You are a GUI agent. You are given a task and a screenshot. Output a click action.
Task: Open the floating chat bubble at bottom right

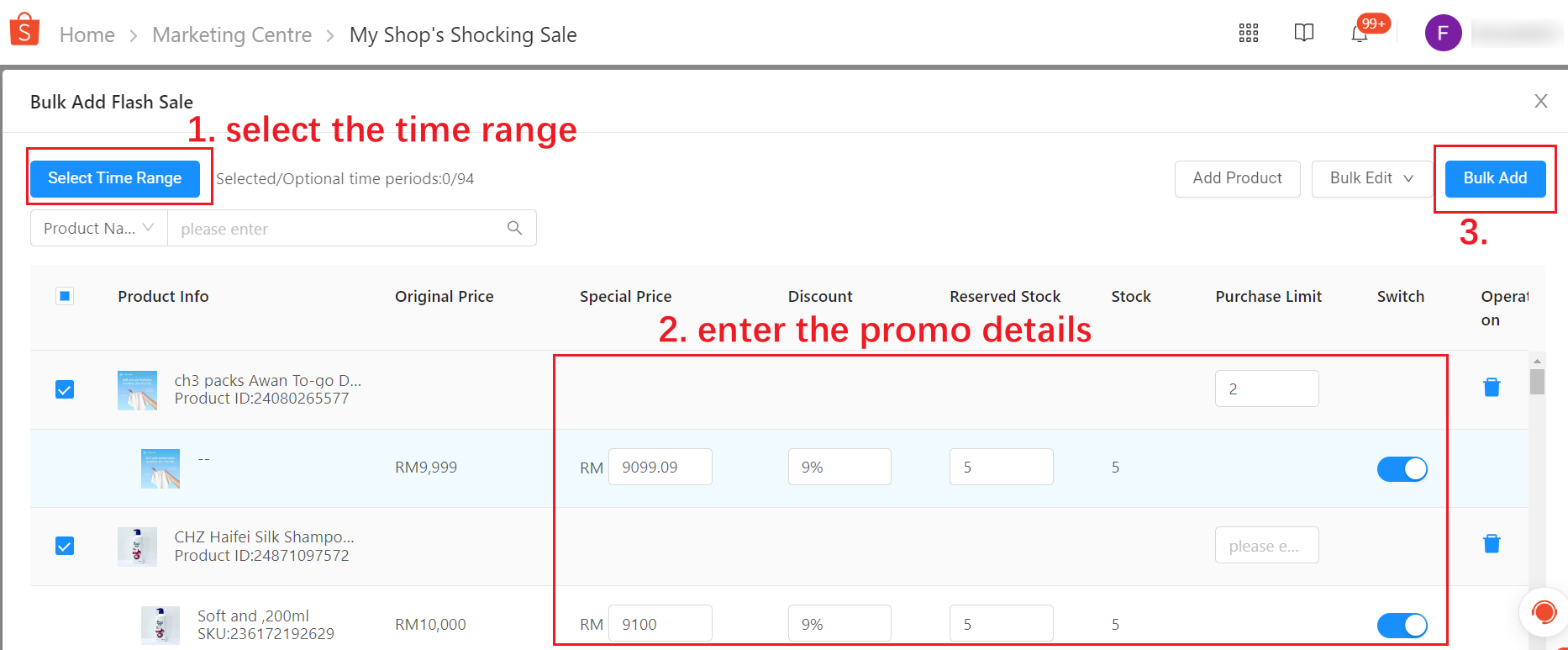[1544, 612]
